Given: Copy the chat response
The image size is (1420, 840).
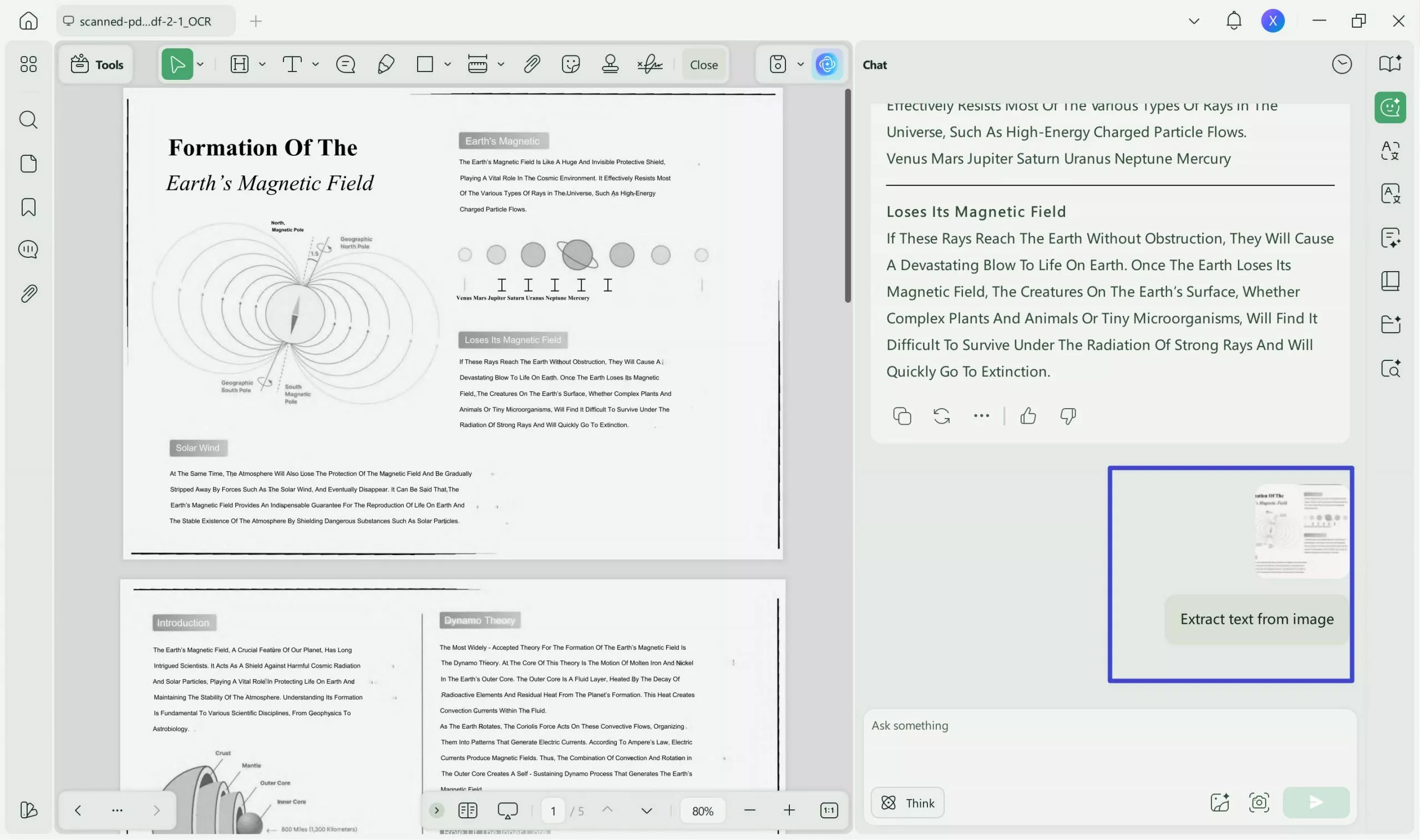Looking at the screenshot, I should point(902,416).
